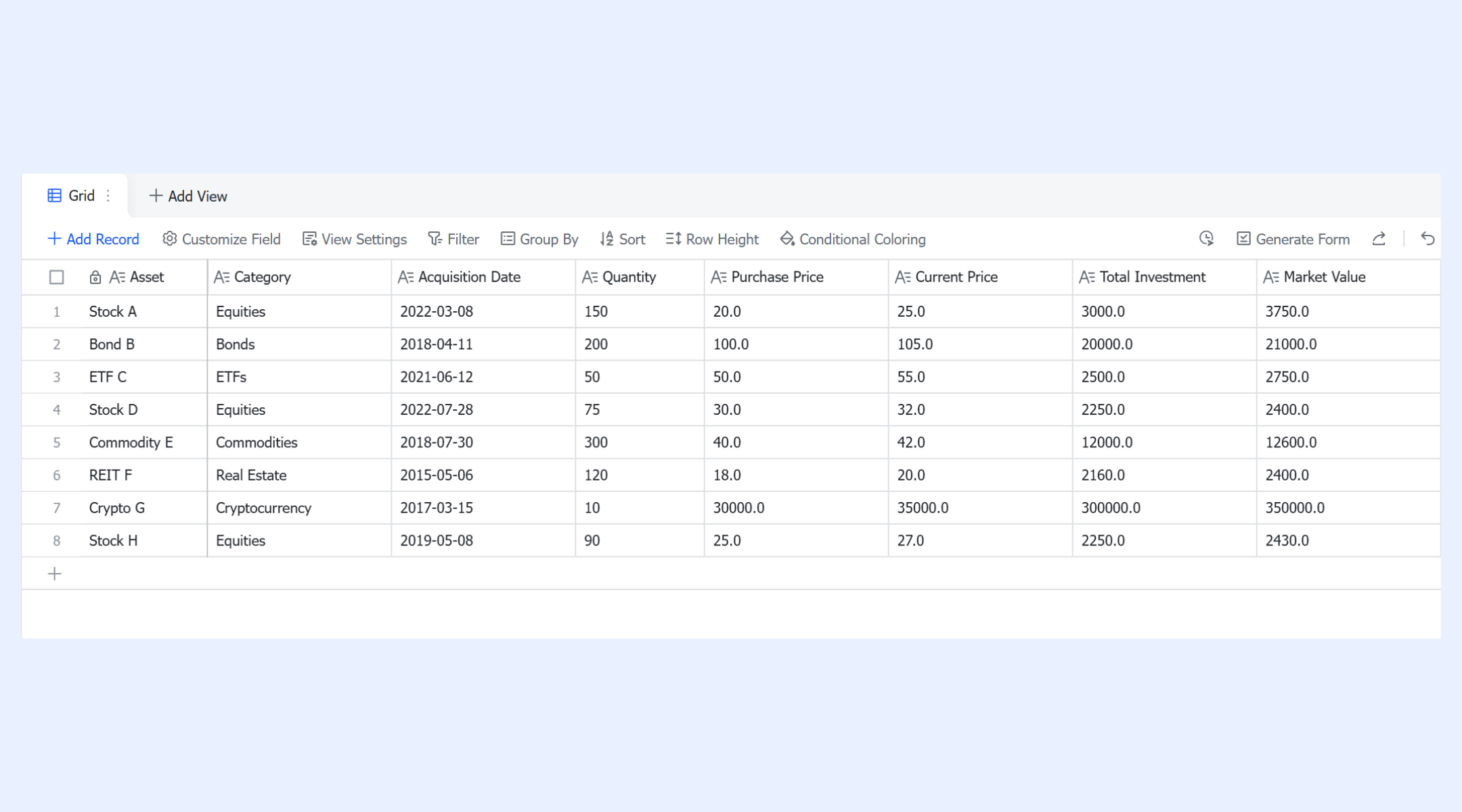Image resolution: width=1462 pixels, height=812 pixels.
Task: Select the Category column header
Action: [x=299, y=277]
